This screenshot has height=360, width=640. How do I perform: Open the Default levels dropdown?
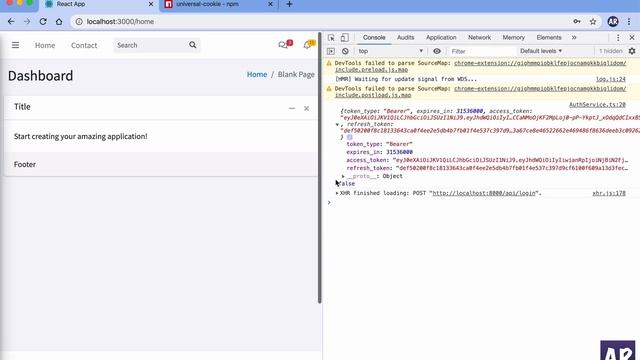[541, 51]
